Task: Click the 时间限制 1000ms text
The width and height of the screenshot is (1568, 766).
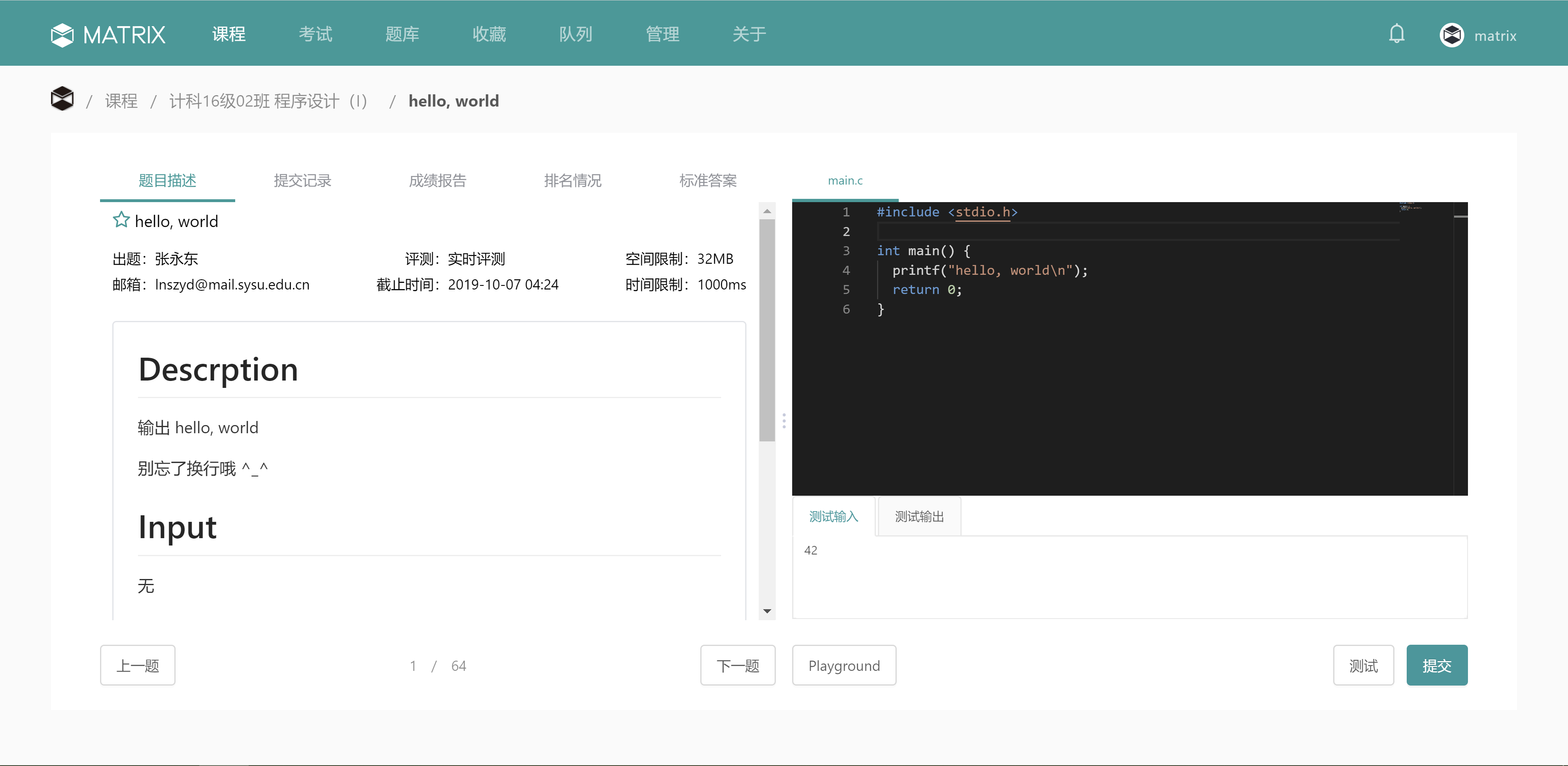Action: tap(686, 284)
